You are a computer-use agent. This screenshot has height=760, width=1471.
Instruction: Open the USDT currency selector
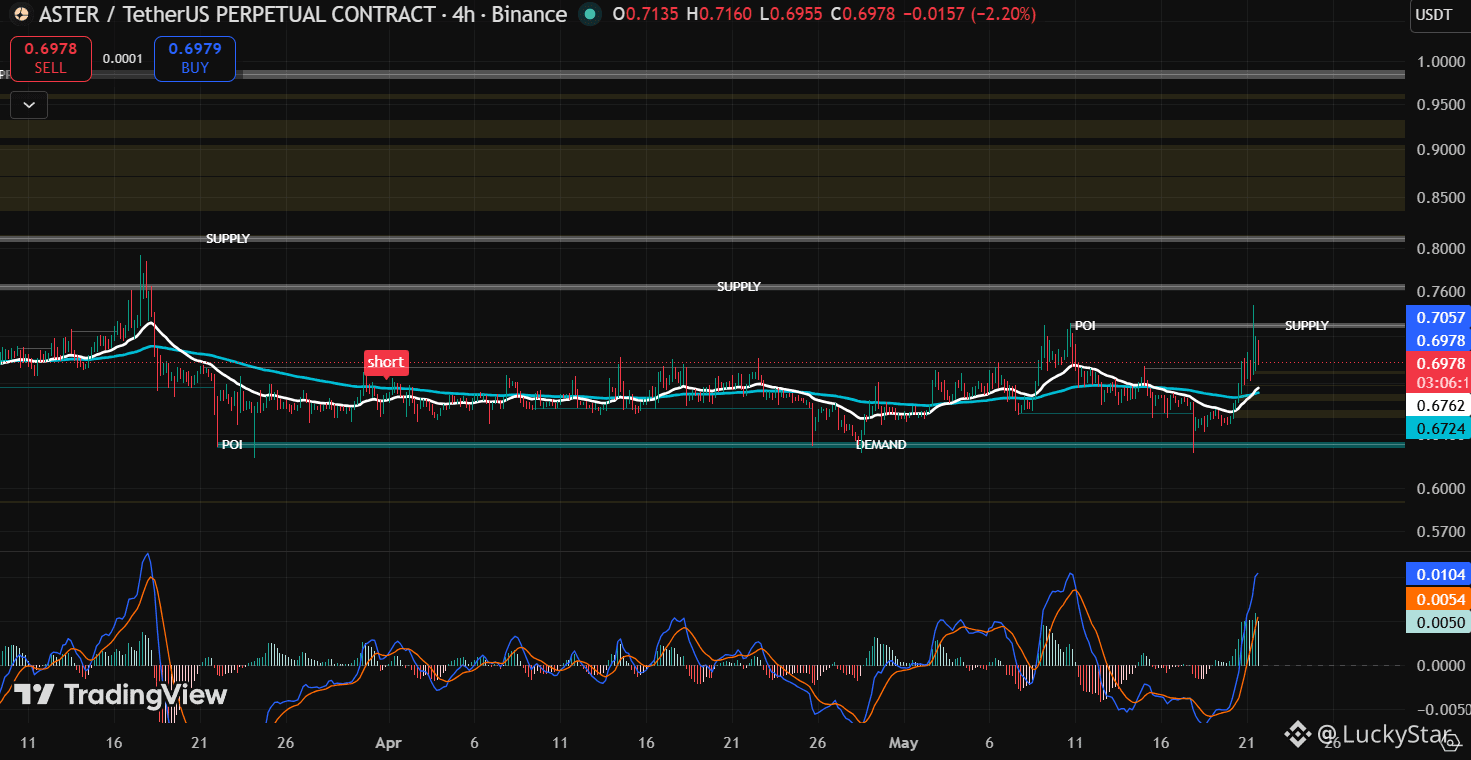click(x=1438, y=15)
